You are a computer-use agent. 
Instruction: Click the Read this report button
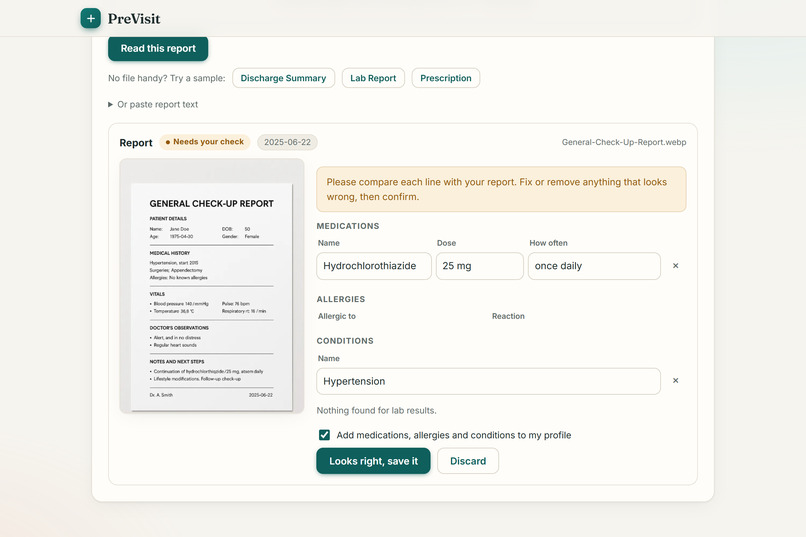[158, 48]
